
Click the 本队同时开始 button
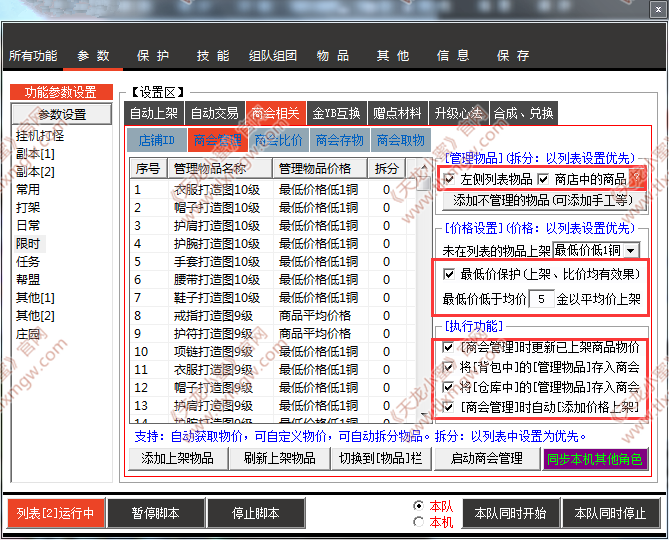click(511, 513)
